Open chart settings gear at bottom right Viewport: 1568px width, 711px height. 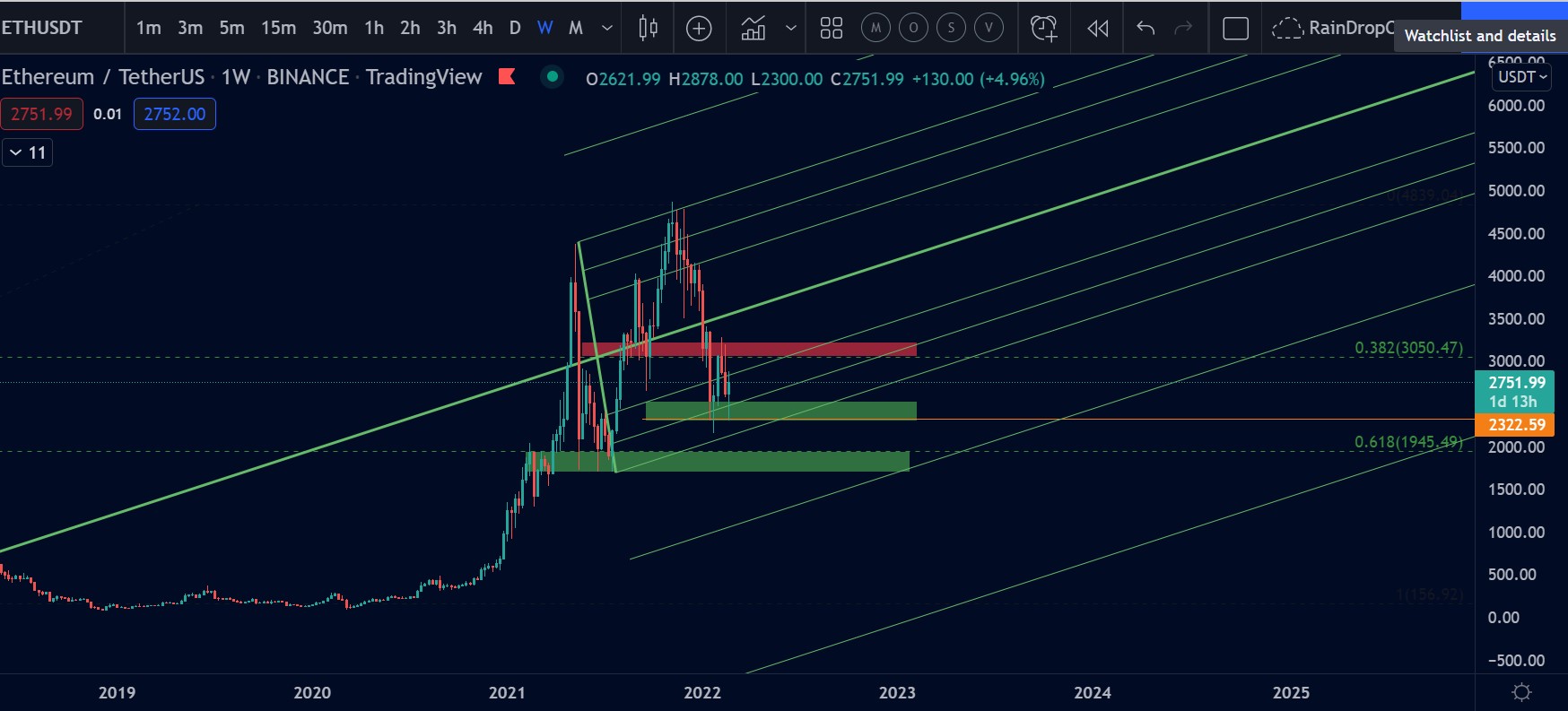[1521, 692]
